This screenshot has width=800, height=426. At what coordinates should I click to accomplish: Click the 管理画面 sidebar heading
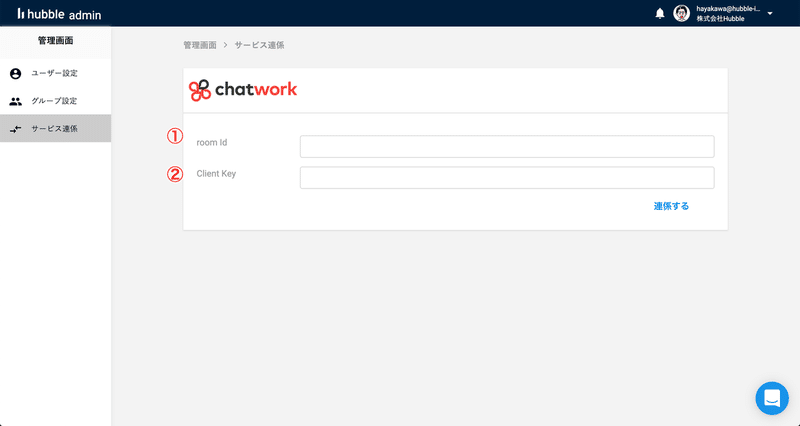pyautogui.click(x=56, y=41)
